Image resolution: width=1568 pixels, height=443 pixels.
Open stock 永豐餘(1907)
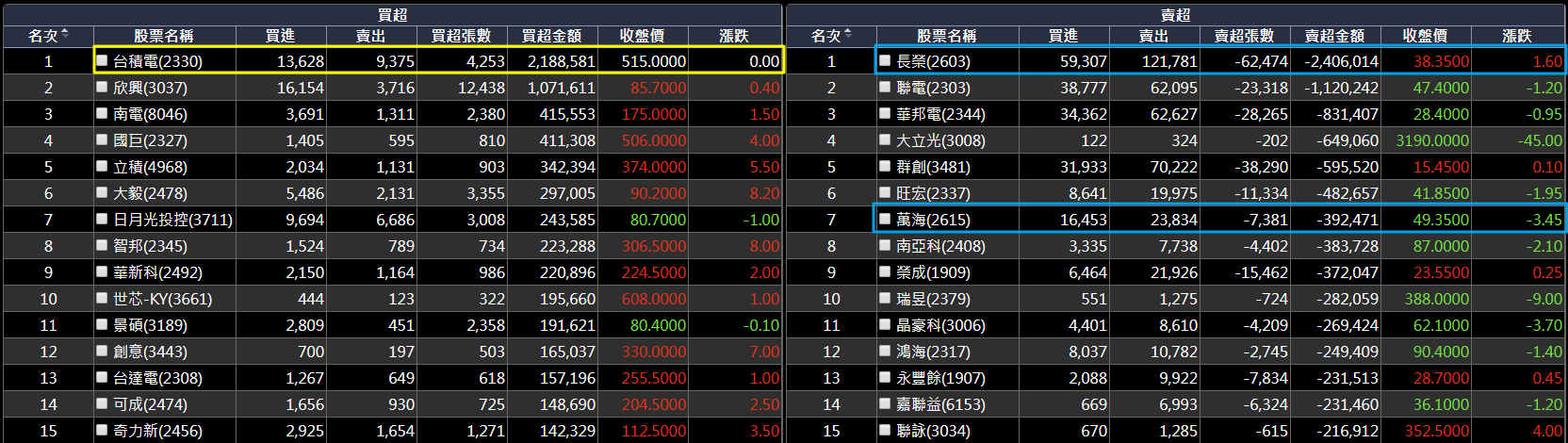click(x=940, y=378)
